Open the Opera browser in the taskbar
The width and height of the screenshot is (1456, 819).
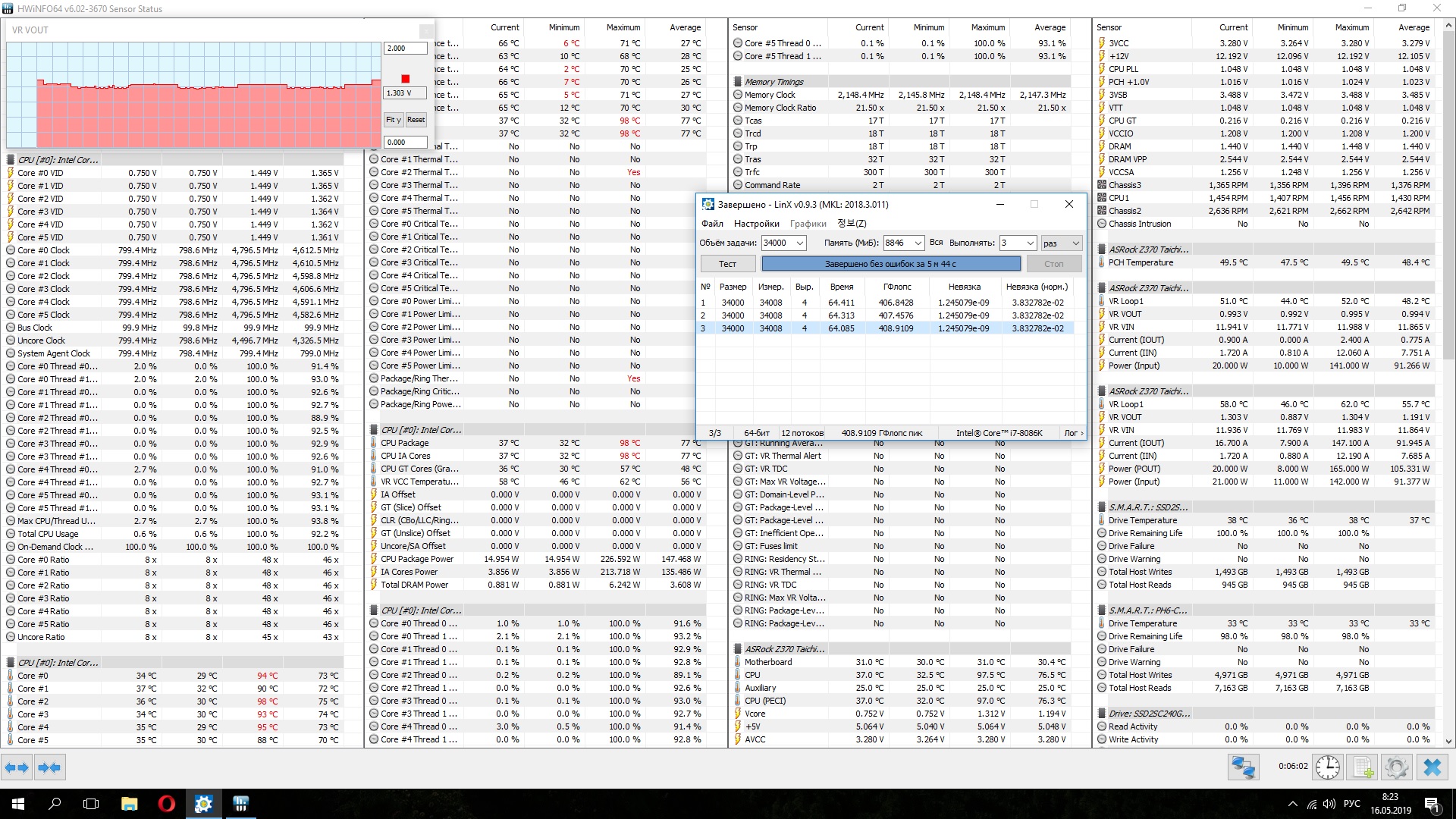click(x=166, y=804)
